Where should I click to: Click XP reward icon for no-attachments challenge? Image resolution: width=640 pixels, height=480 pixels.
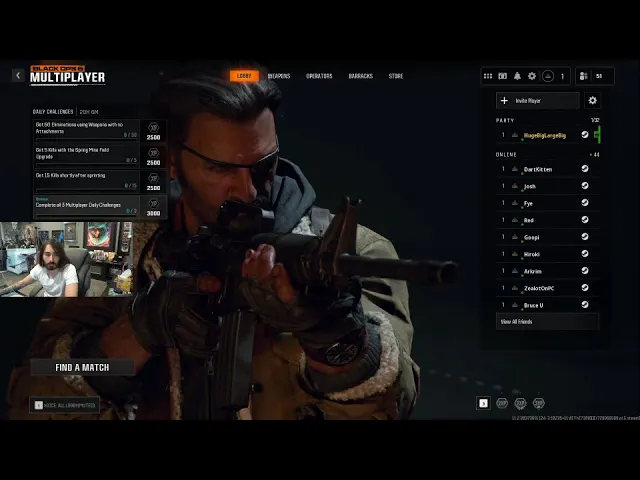pyautogui.click(x=153, y=127)
